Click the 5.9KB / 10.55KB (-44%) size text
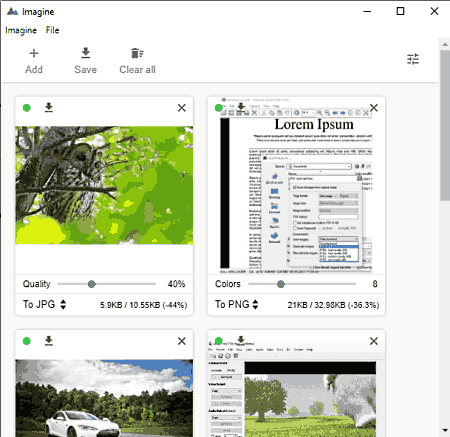The width and height of the screenshot is (450, 437). point(143,305)
